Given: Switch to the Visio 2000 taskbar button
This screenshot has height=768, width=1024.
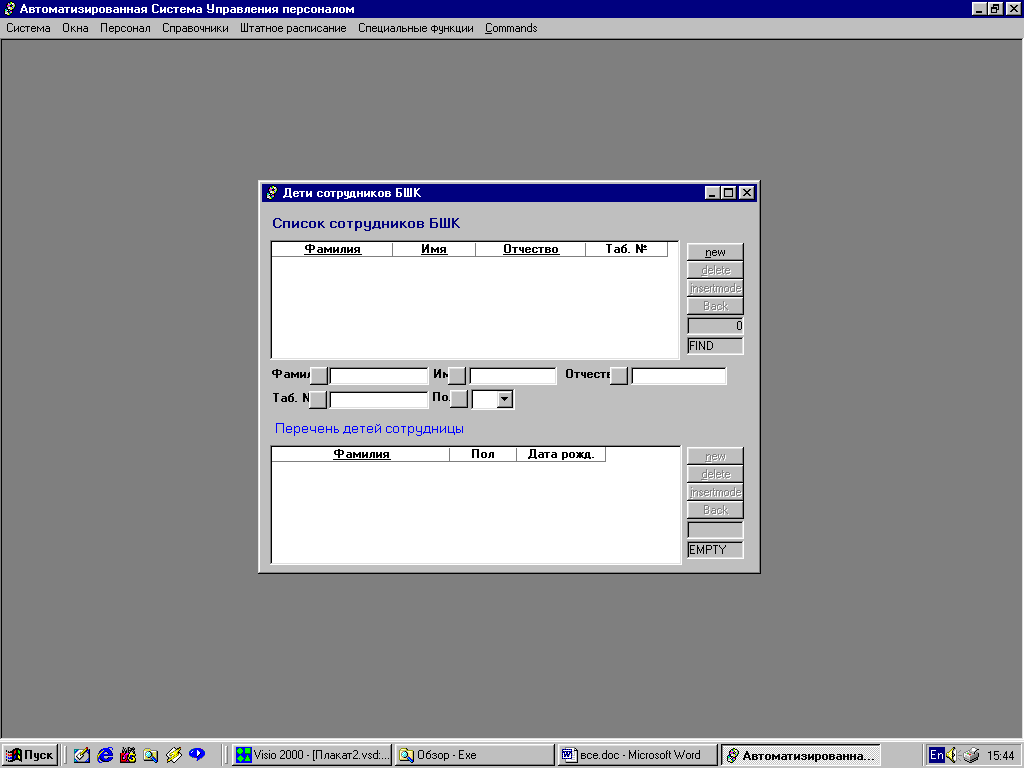Looking at the screenshot, I should pyautogui.click(x=312, y=755).
